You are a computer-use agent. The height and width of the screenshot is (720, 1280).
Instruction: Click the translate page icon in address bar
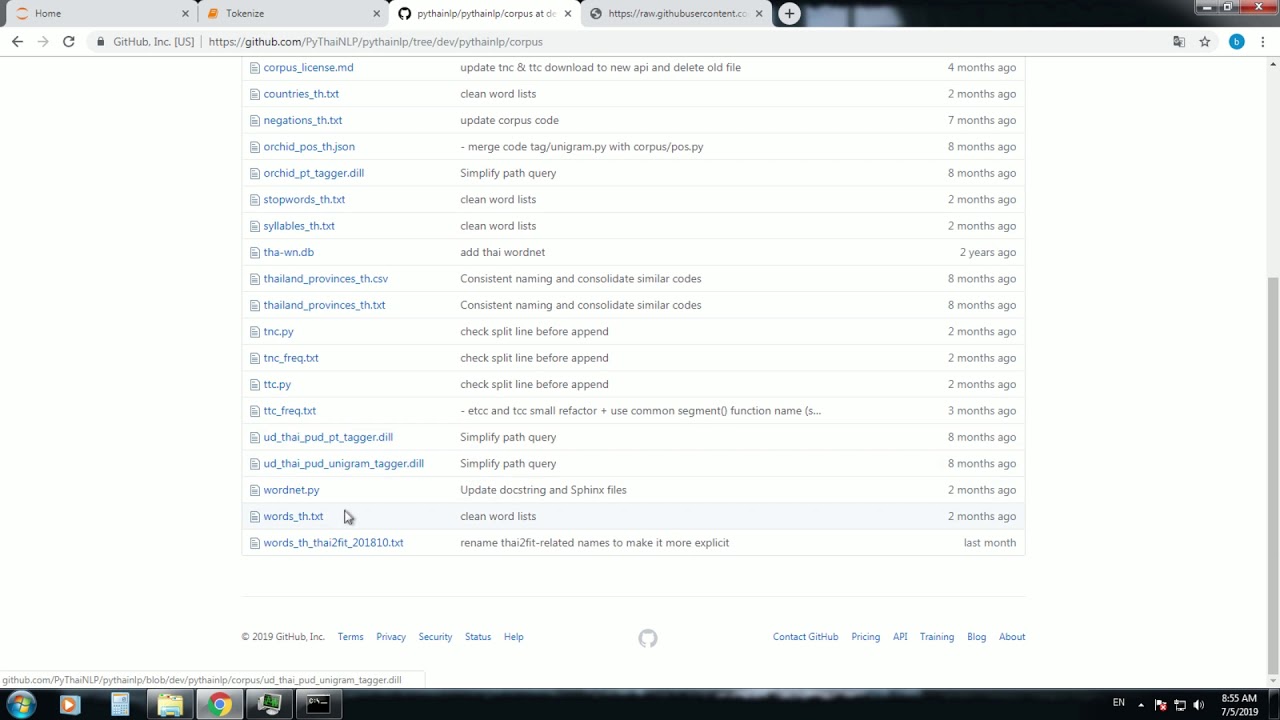point(1179,41)
